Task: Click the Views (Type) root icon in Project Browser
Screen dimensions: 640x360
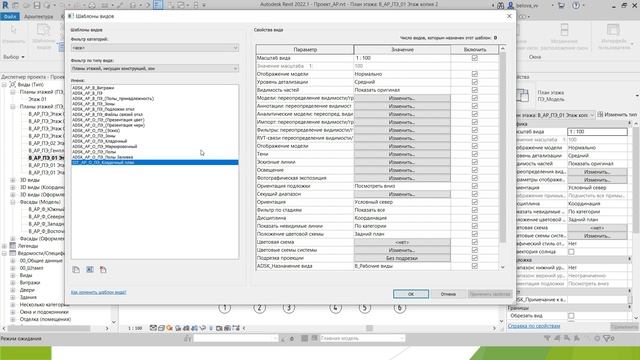Action: 13,84
